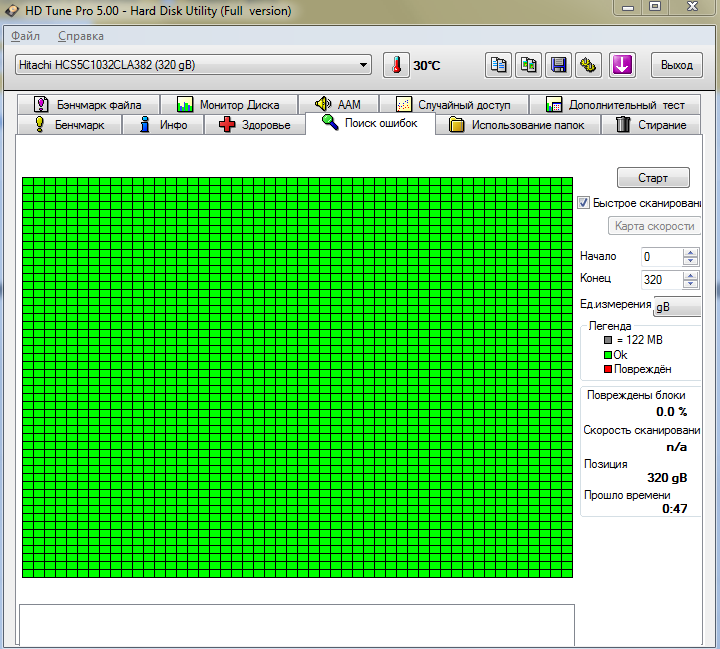Click the Выход button
720x649 pixels.
point(676,65)
